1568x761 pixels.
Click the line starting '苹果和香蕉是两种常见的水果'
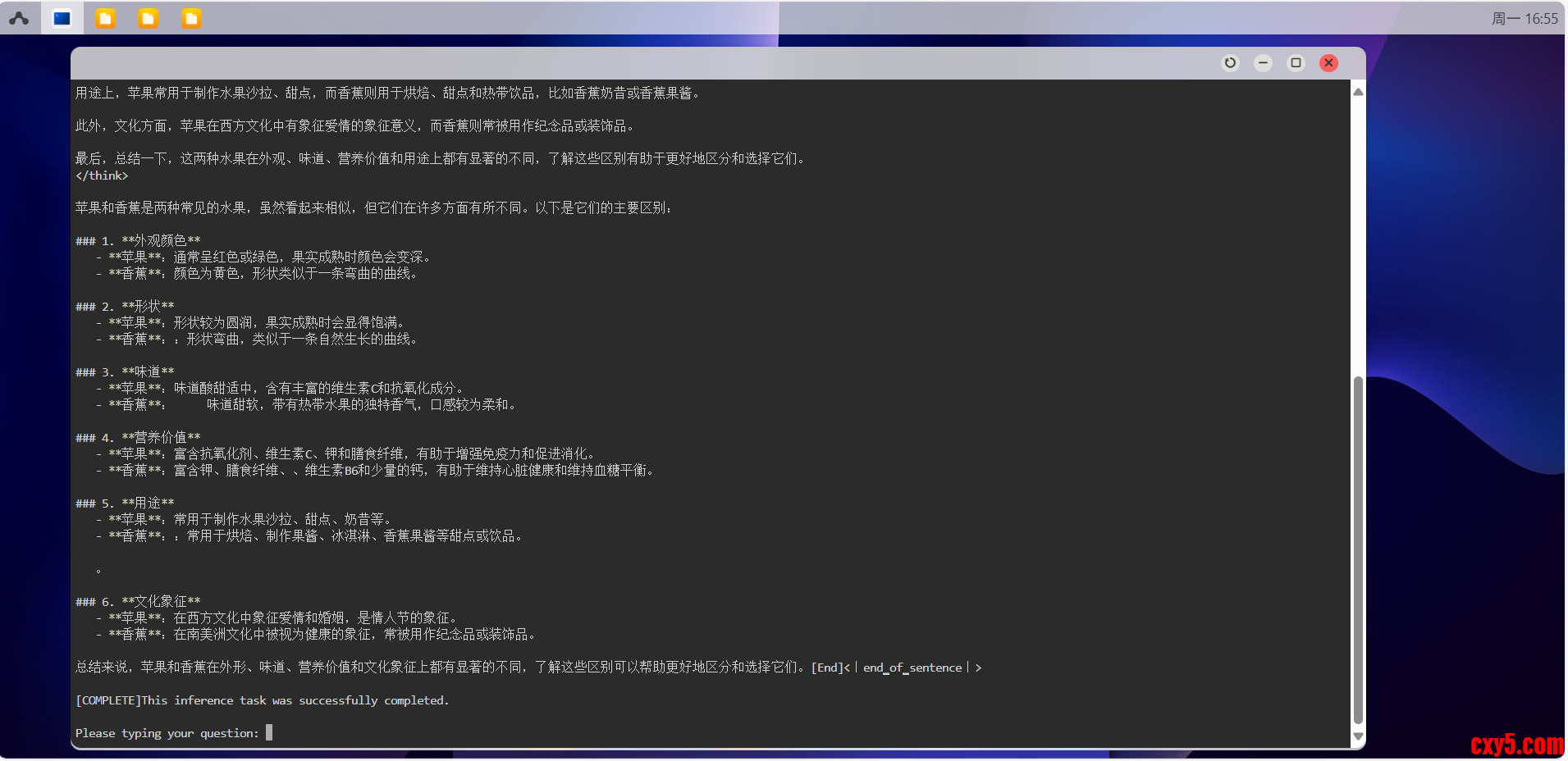click(x=374, y=208)
